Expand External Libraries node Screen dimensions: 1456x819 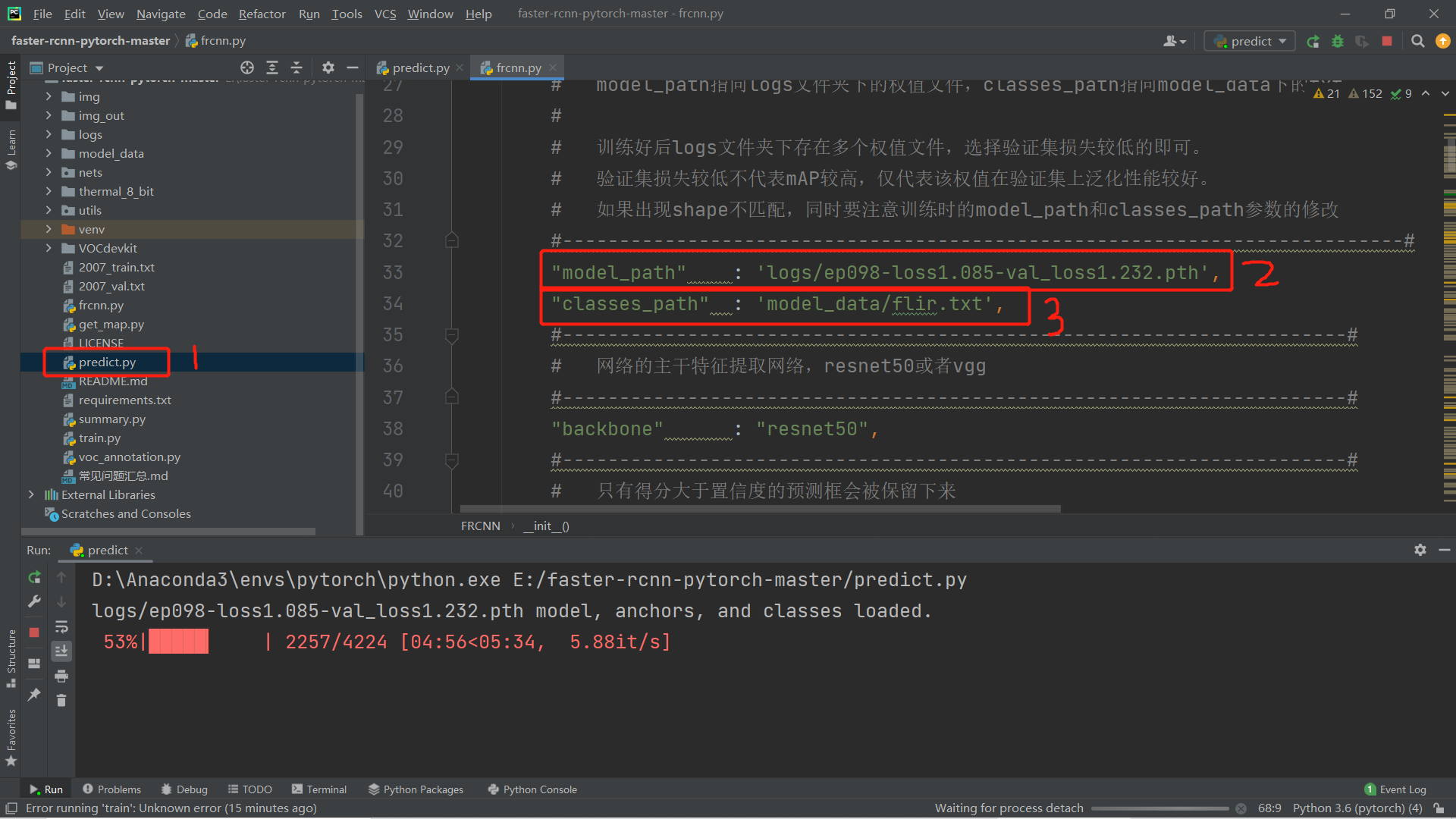click(x=31, y=494)
